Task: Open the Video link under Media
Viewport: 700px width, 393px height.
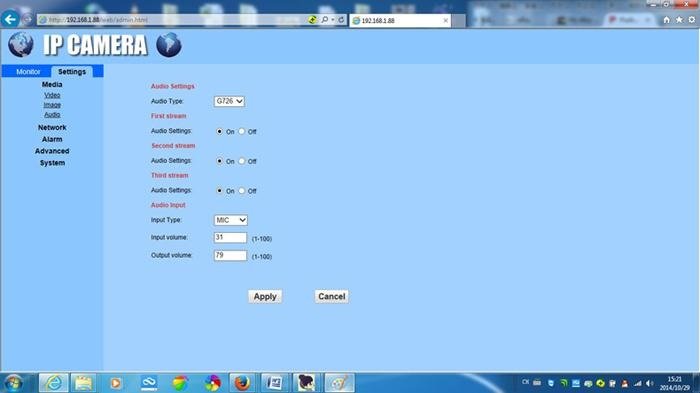Action: [52, 95]
